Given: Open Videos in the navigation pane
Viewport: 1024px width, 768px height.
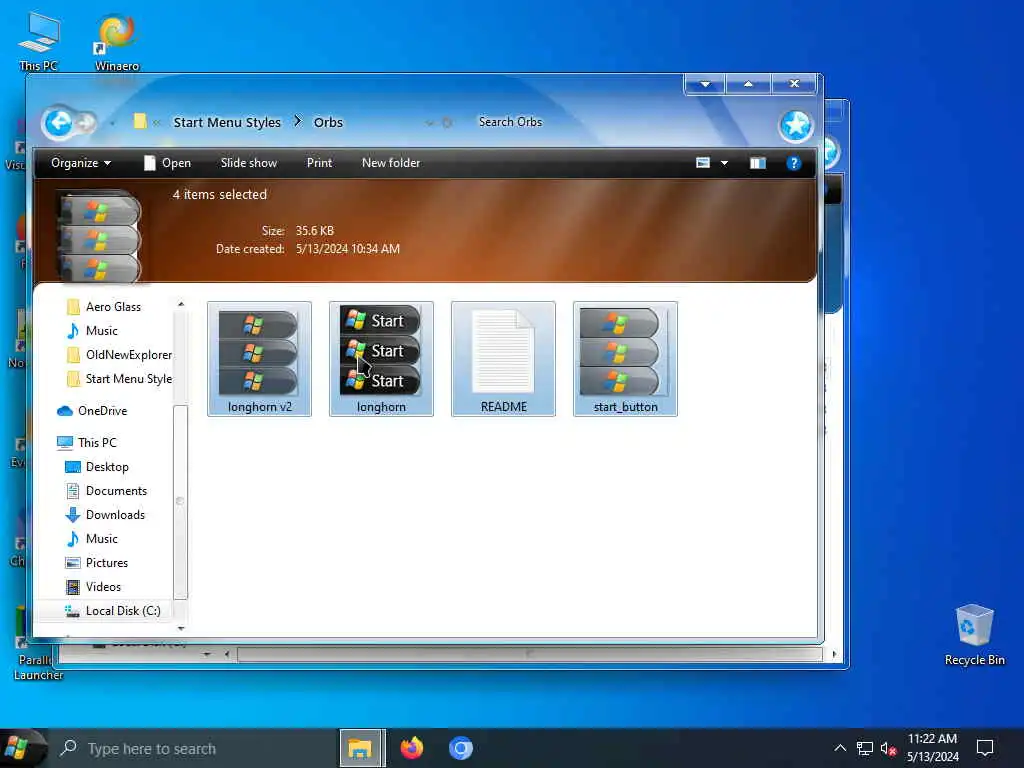Looking at the screenshot, I should point(93,587).
